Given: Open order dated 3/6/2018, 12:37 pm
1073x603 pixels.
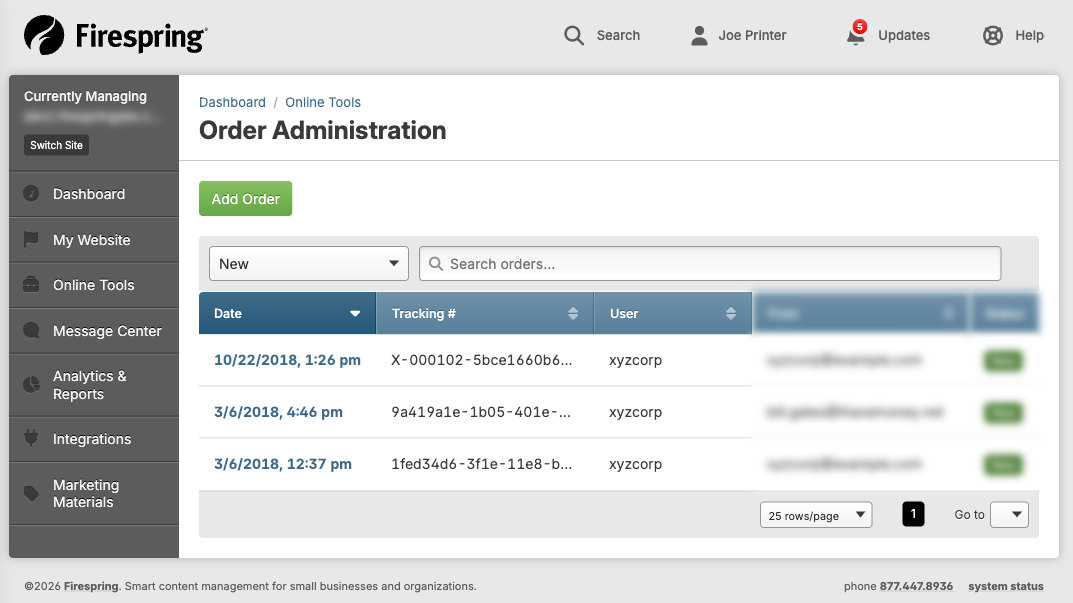Looking at the screenshot, I should click(x=283, y=464).
